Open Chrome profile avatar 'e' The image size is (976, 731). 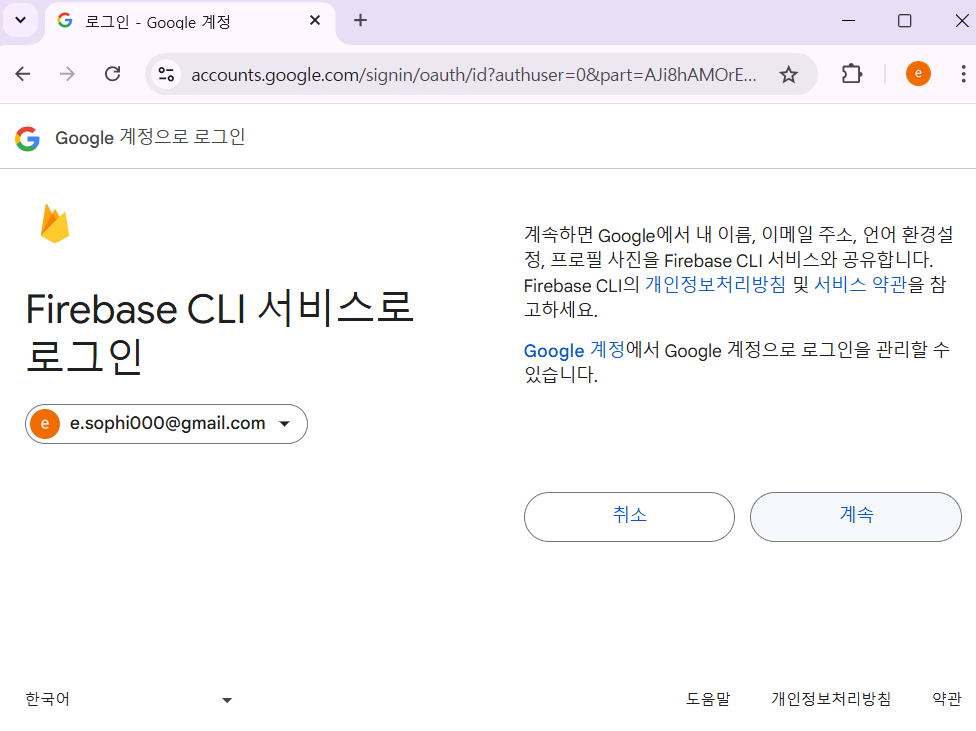[918, 73]
